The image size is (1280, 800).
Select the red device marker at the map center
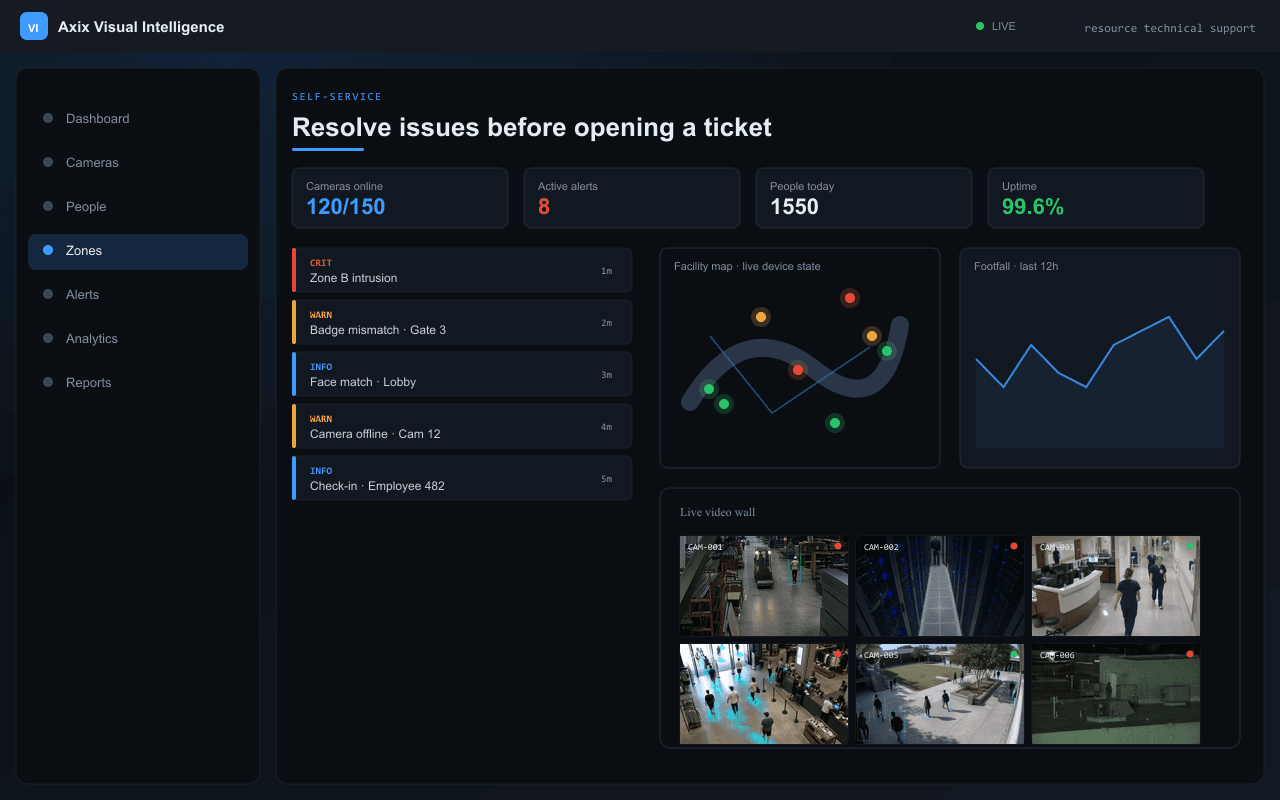pyautogui.click(x=798, y=370)
